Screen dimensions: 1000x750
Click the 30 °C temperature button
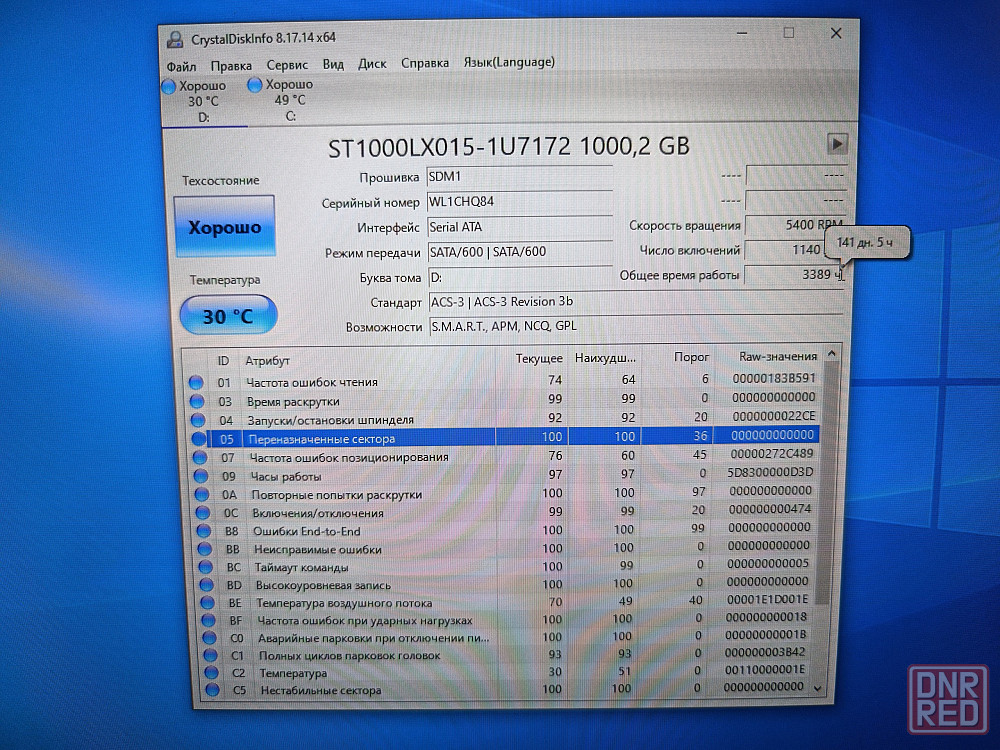pyautogui.click(x=227, y=316)
